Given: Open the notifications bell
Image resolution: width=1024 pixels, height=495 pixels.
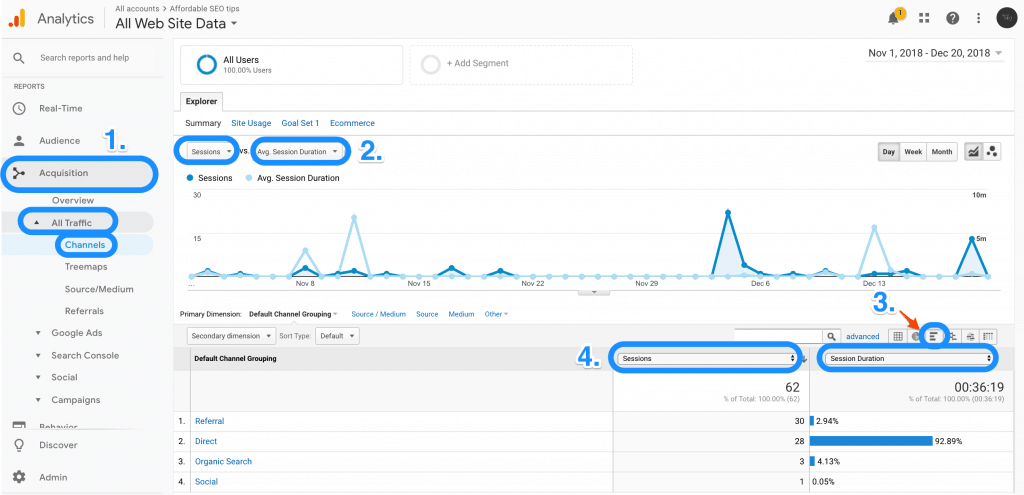Looking at the screenshot, I should point(893,18).
